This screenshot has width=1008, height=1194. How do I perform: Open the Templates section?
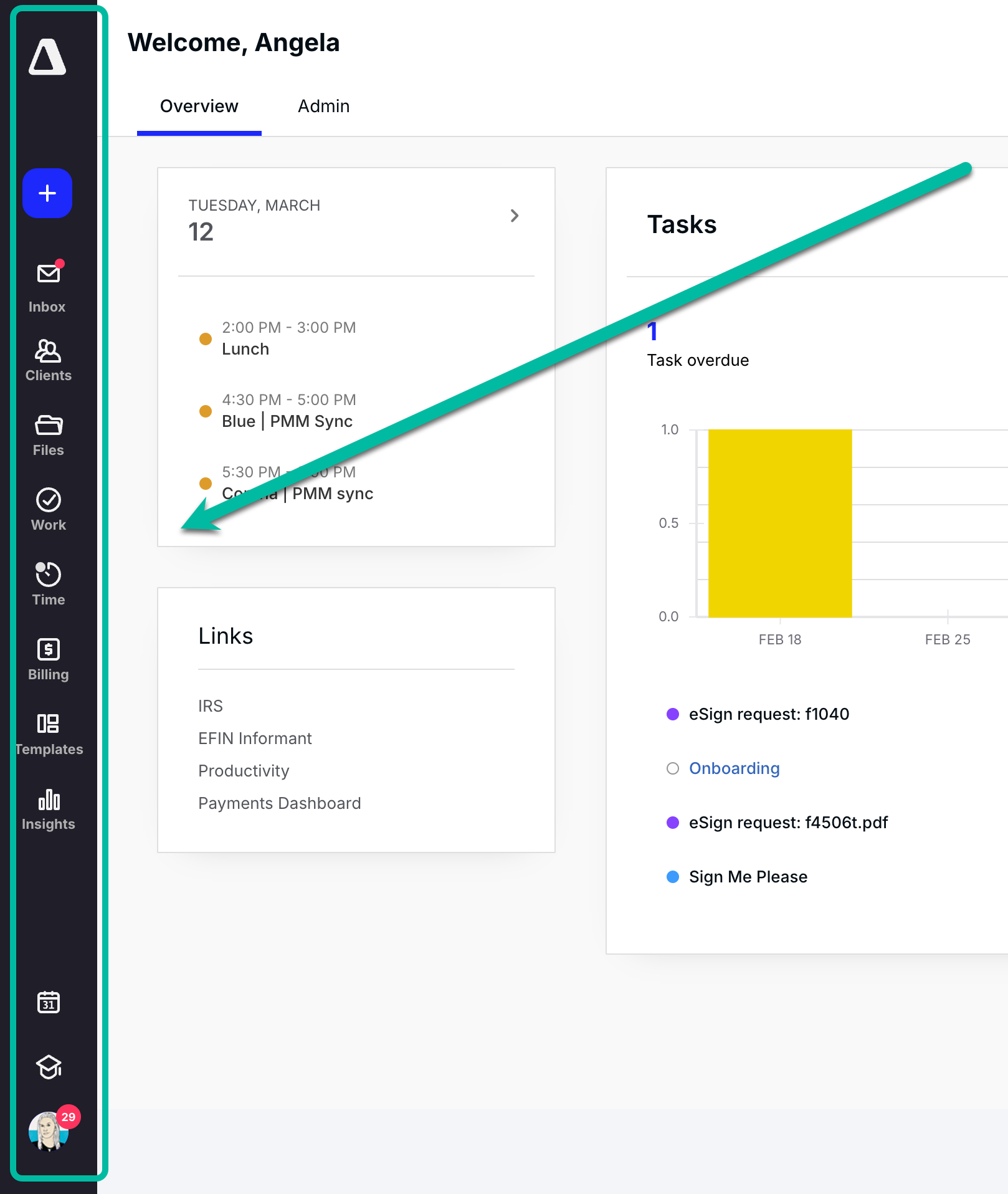pos(48,734)
